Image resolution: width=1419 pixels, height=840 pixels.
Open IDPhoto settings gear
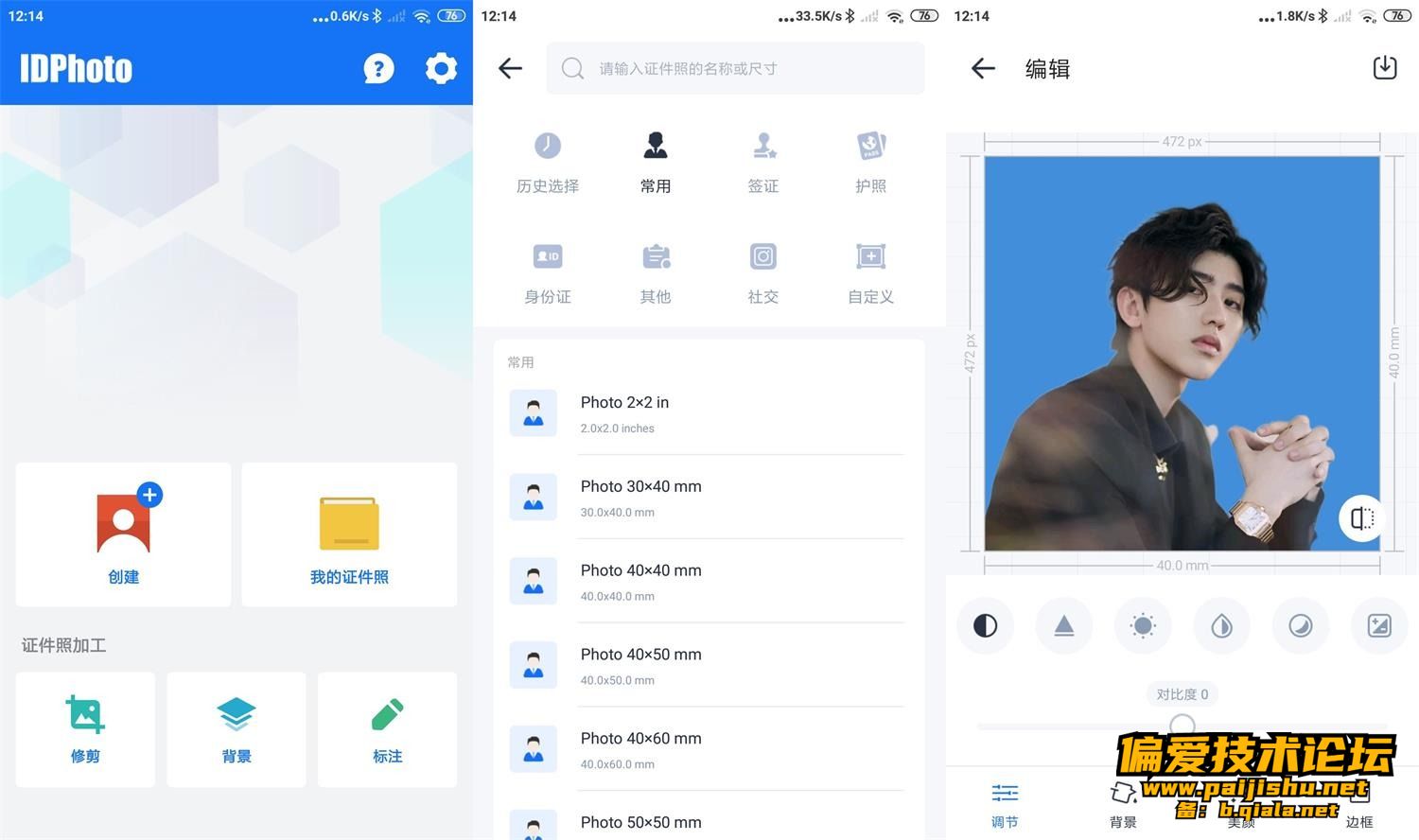(x=441, y=68)
